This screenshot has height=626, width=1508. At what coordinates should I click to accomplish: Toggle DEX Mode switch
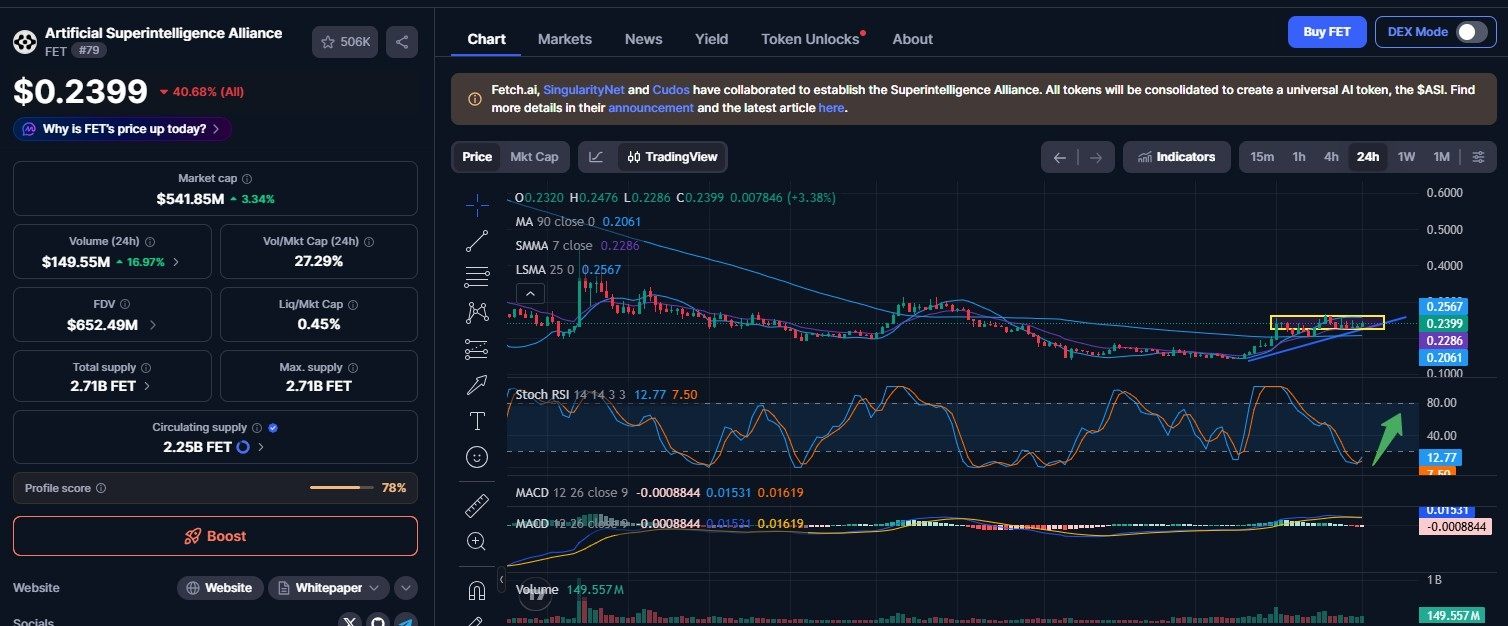click(1471, 32)
